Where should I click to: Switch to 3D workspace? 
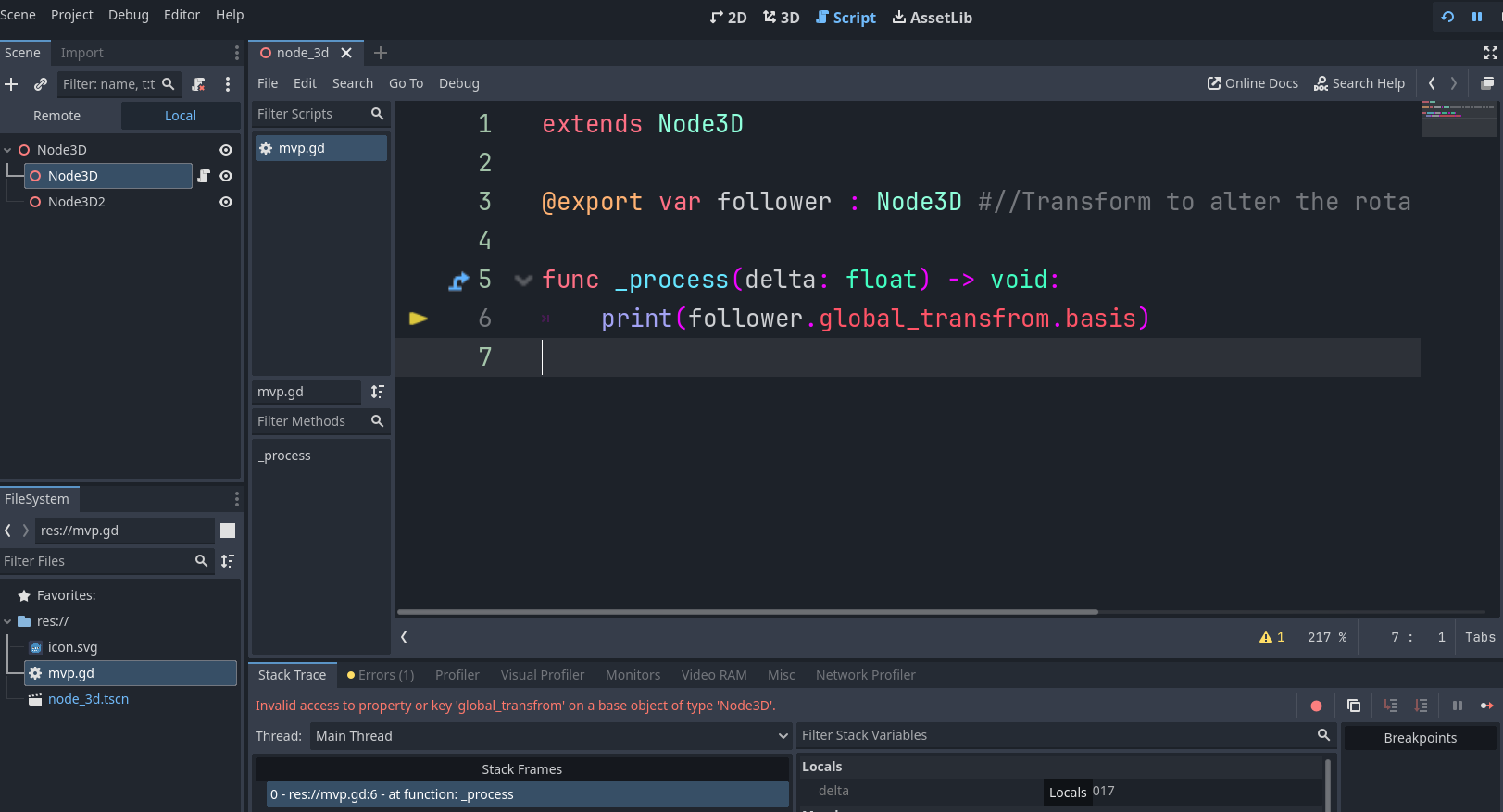pos(781,18)
